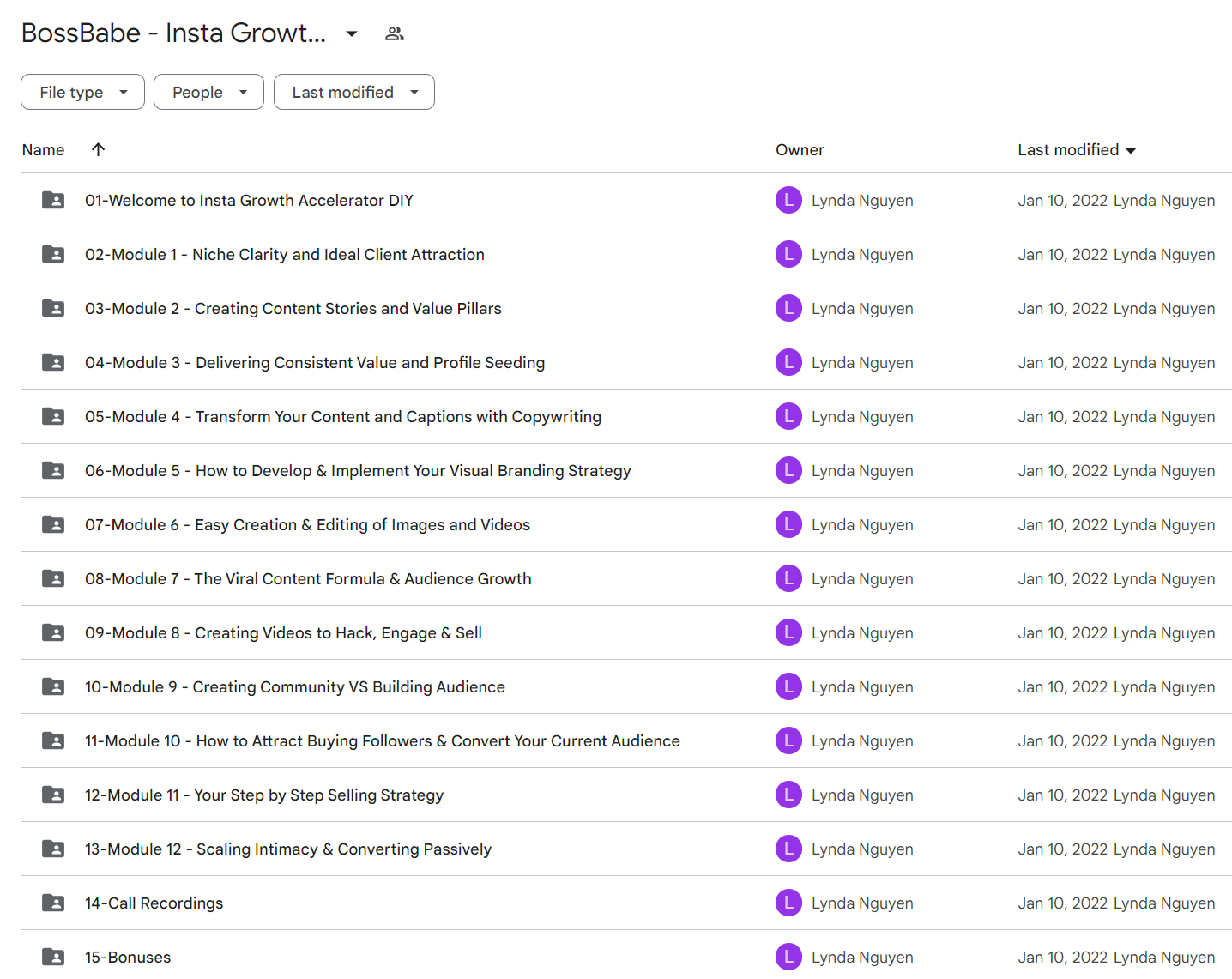Click owner name Lynda Nguyen in 06-Module 5 row
Viewport: 1232px width, 979px height.
[x=862, y=470]
